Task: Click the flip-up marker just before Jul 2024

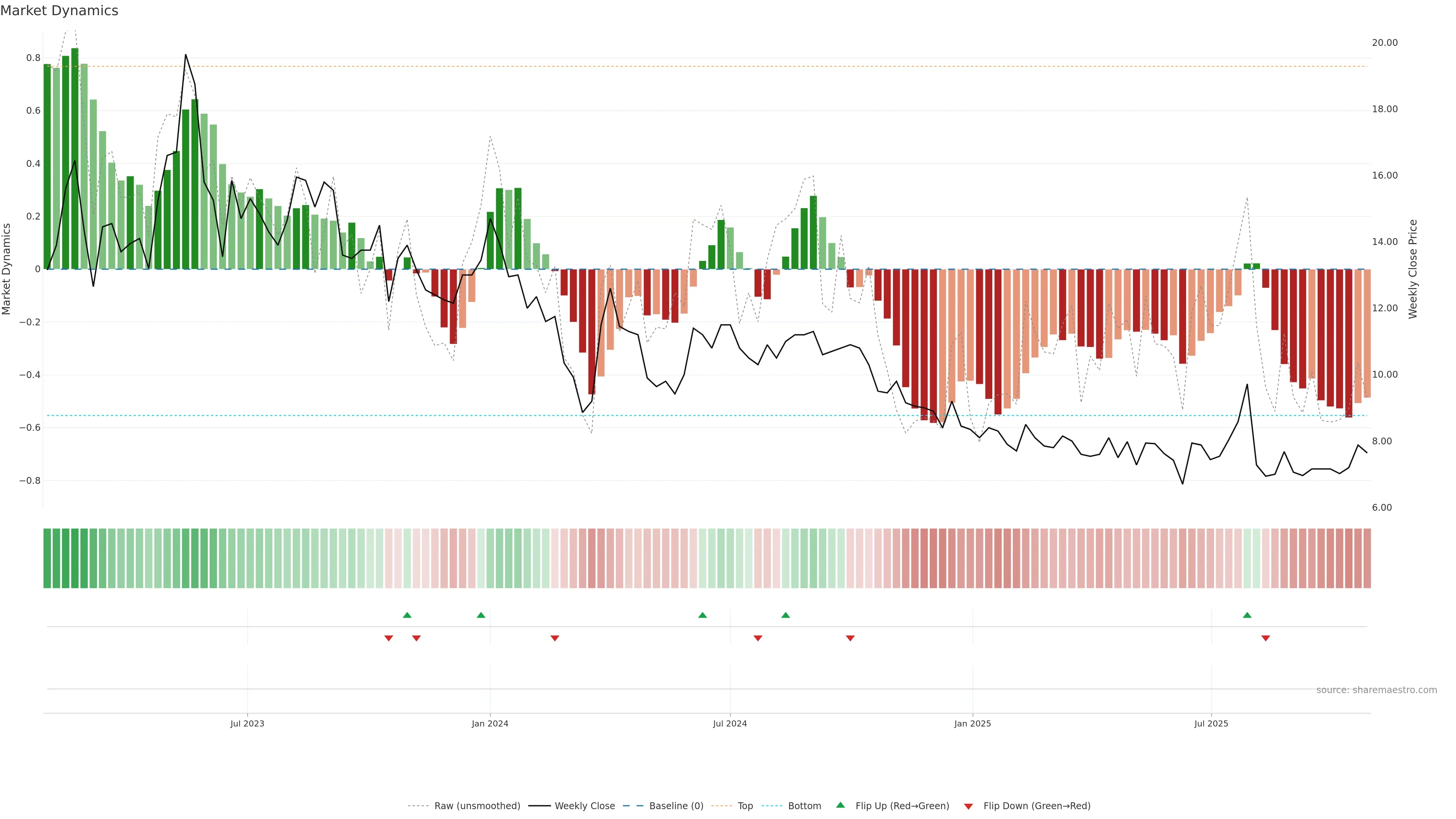Action: point(703,615)
